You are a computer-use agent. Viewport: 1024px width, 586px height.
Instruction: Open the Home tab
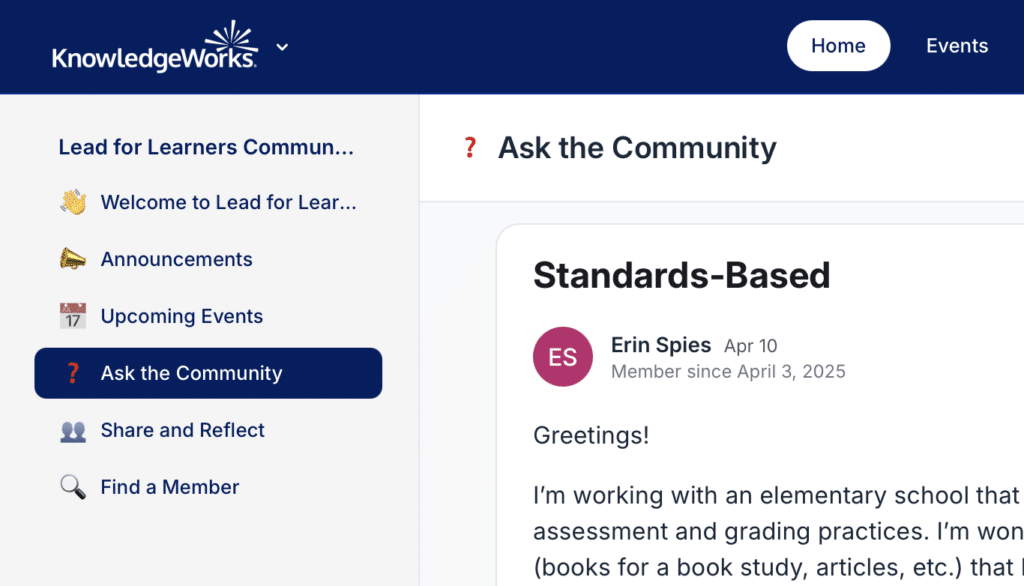838,46
